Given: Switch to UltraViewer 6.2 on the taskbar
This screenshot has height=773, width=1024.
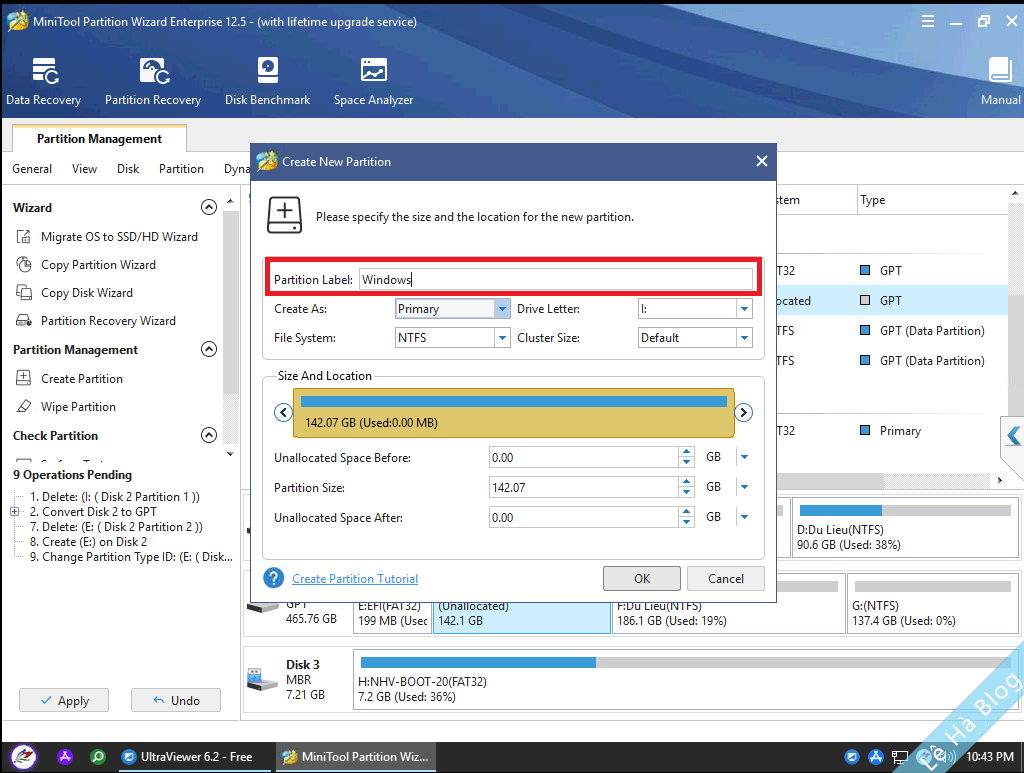Looking at the screenshot, I should pos(194,757).
